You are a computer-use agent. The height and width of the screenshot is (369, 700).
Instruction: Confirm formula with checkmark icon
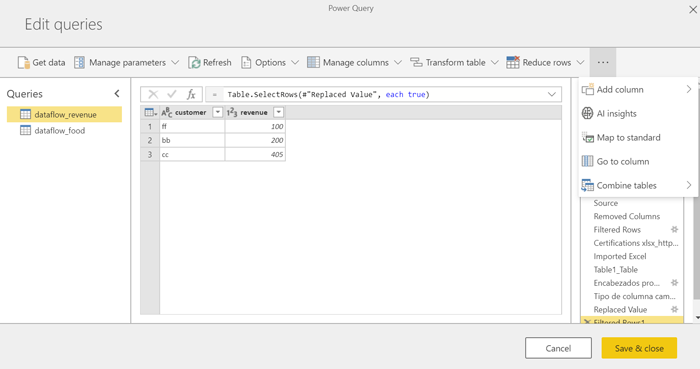tap(172, 94)
